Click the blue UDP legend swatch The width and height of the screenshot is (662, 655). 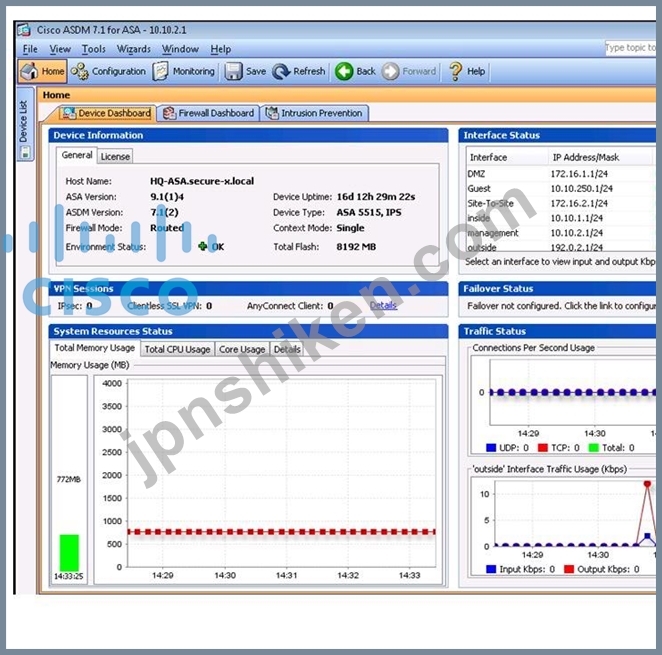[491, 447]
